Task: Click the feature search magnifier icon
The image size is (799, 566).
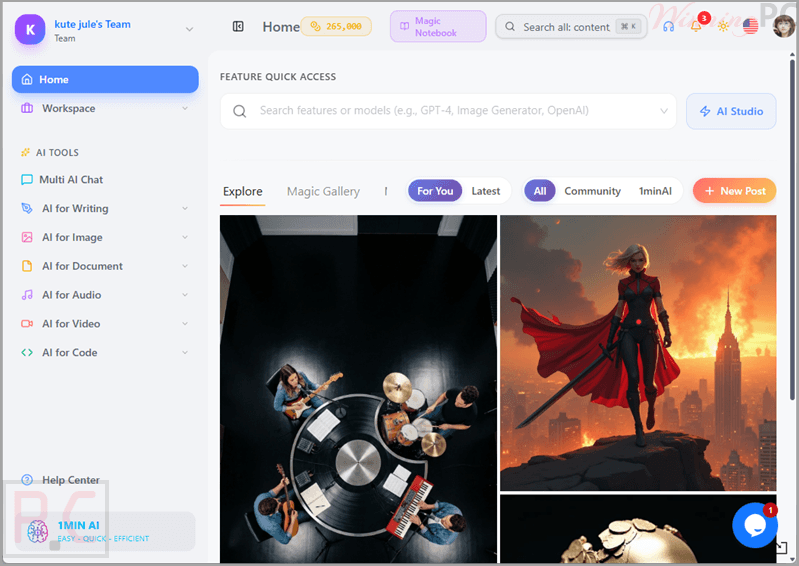Action: click(x=239, y=111)
